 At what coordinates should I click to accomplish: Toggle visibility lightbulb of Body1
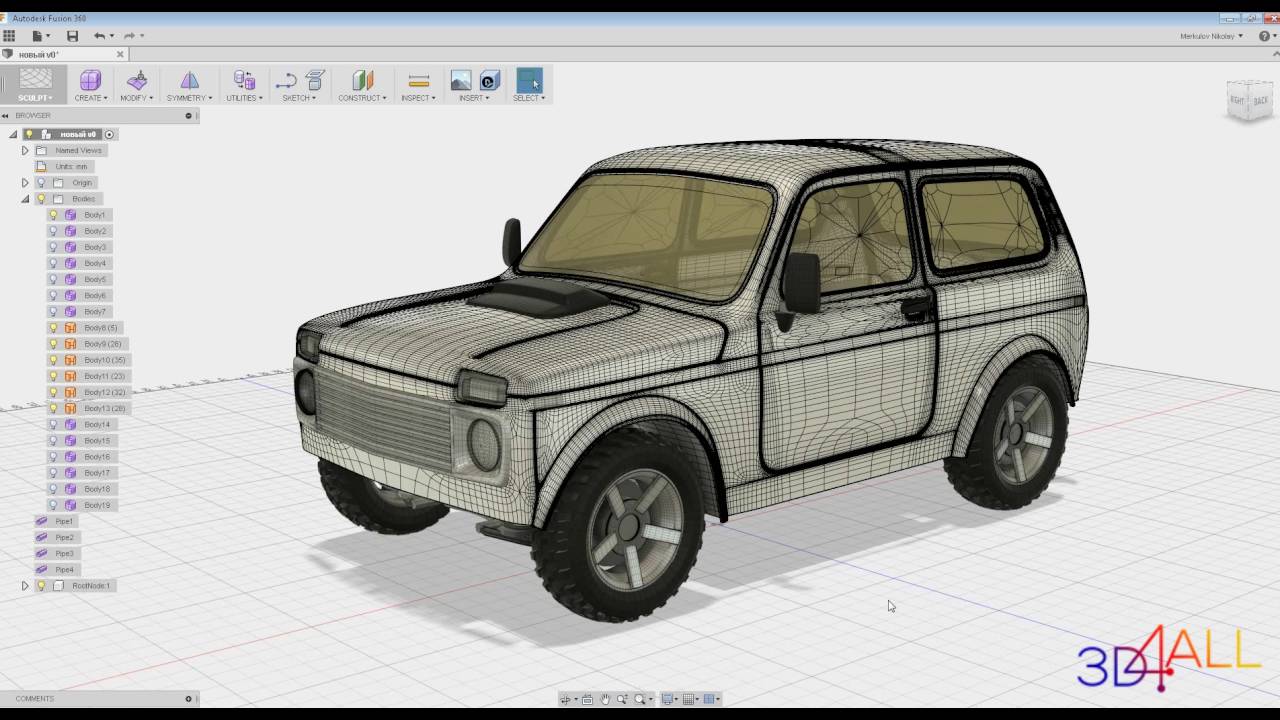(x=54, y=215)
